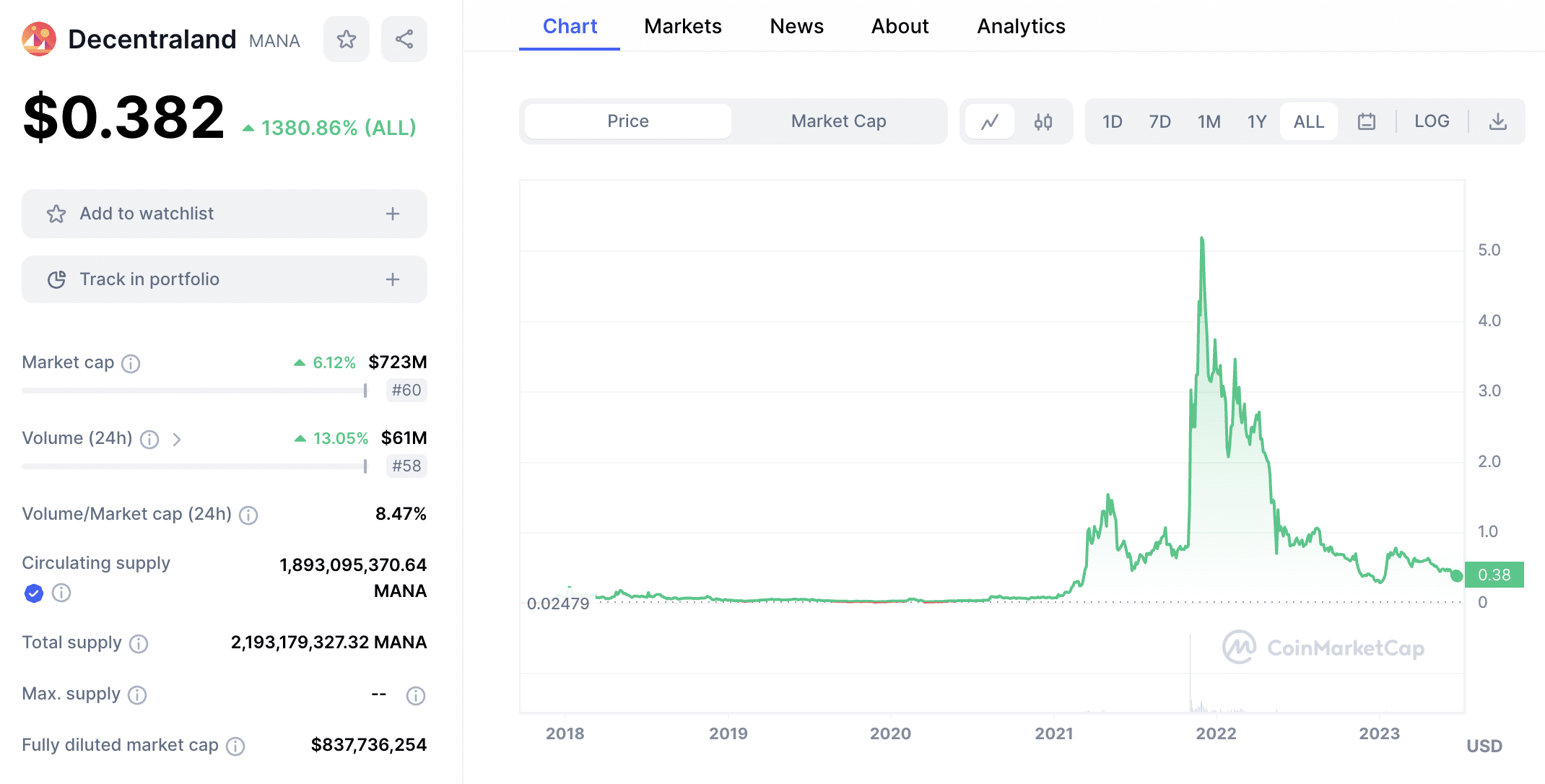Click the Decentraland logo icon

click(39, 39)
